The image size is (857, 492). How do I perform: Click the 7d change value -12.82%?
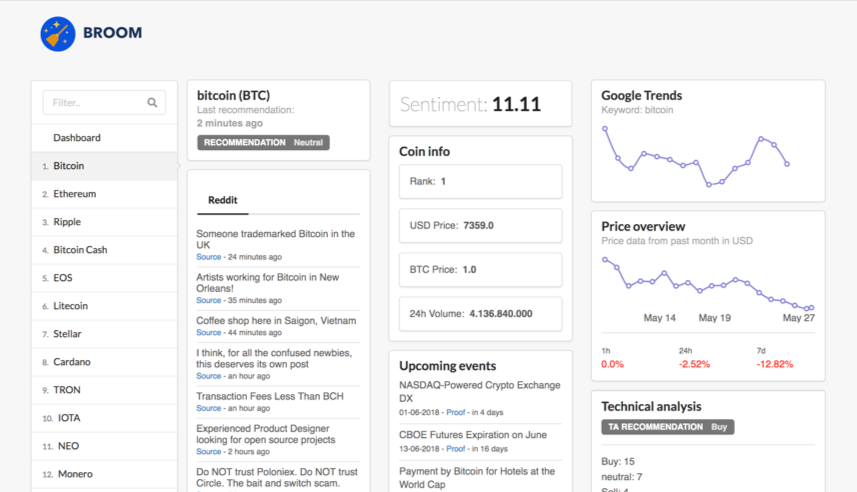pyautogui.click(x=774, y=364)
